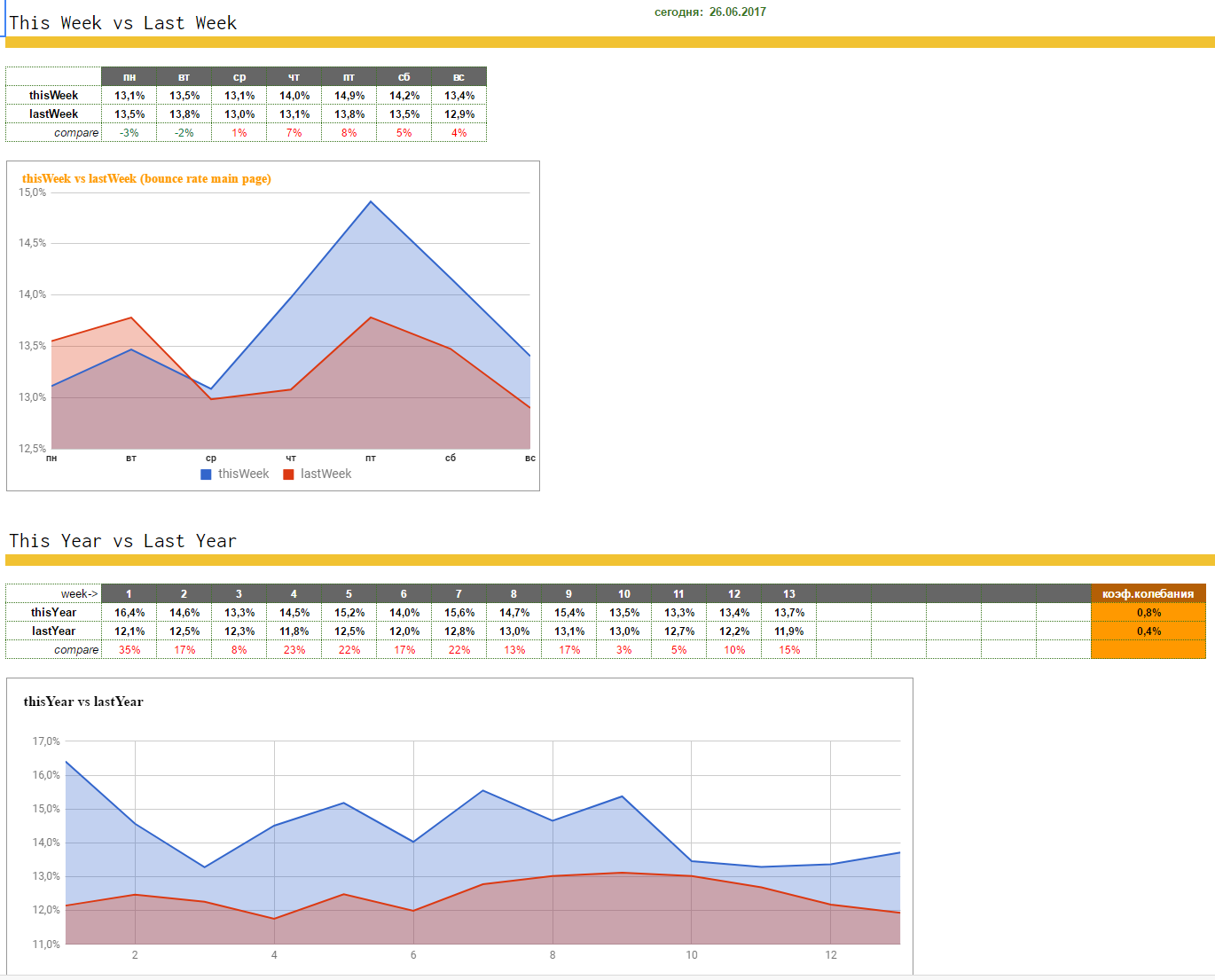Select the 3% compare cell for week 10
The image size is (1215, 980).
[624, 650]
